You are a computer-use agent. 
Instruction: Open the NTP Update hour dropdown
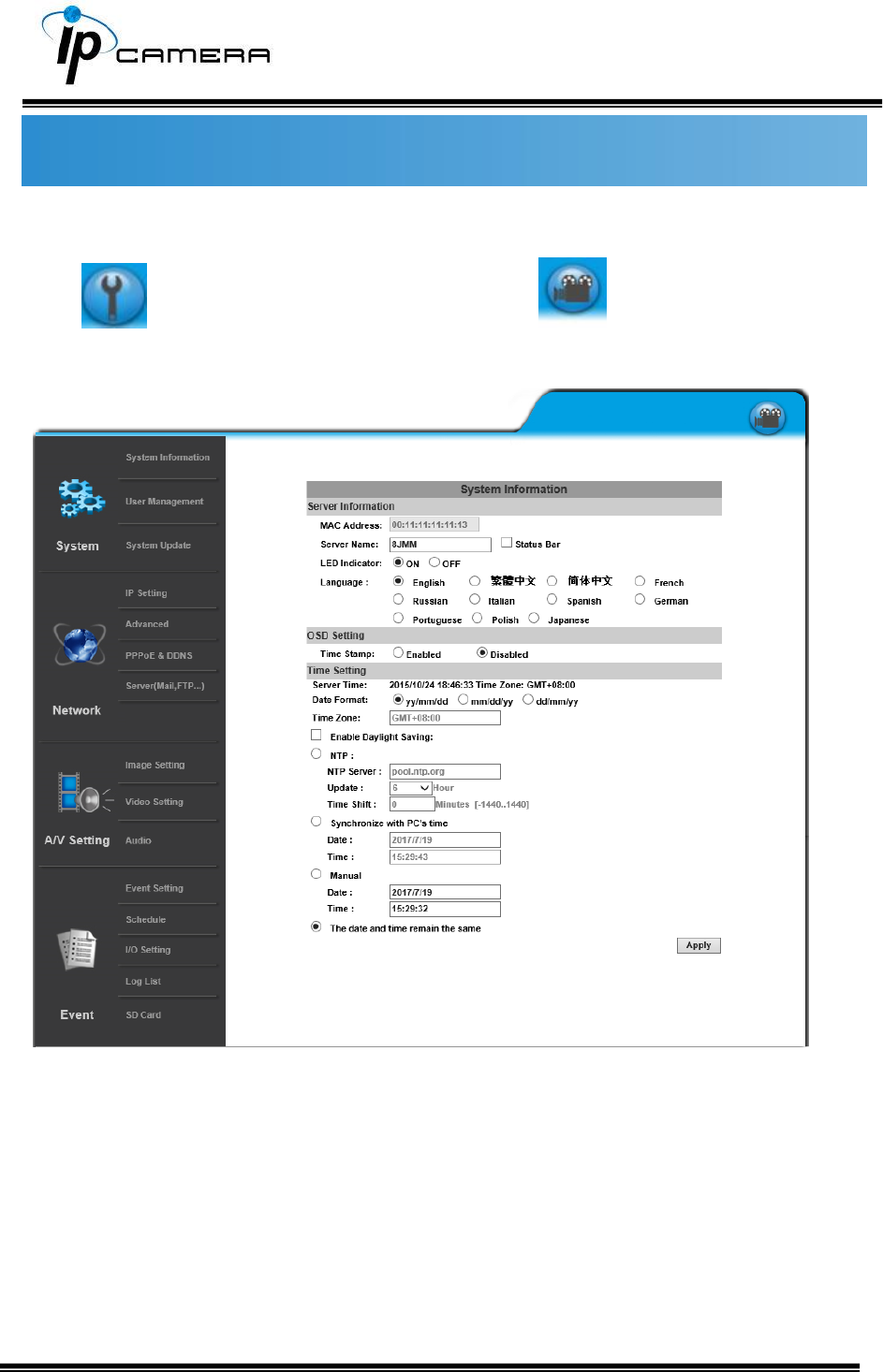[411, 788]
